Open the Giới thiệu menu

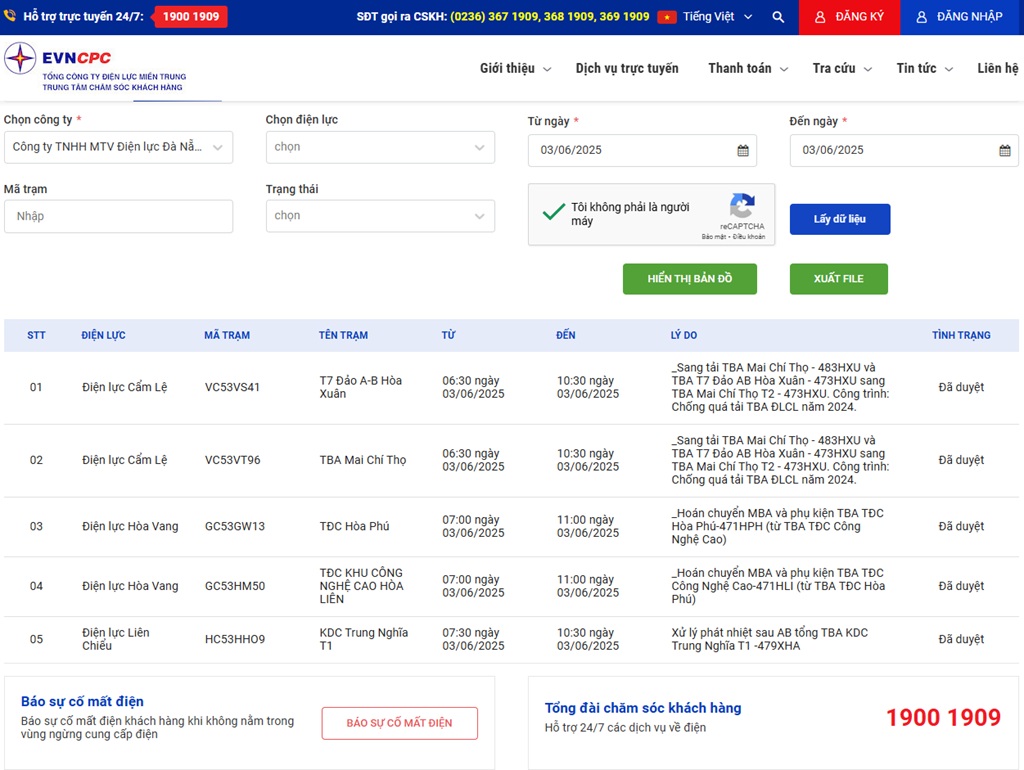tap(514, 69)
